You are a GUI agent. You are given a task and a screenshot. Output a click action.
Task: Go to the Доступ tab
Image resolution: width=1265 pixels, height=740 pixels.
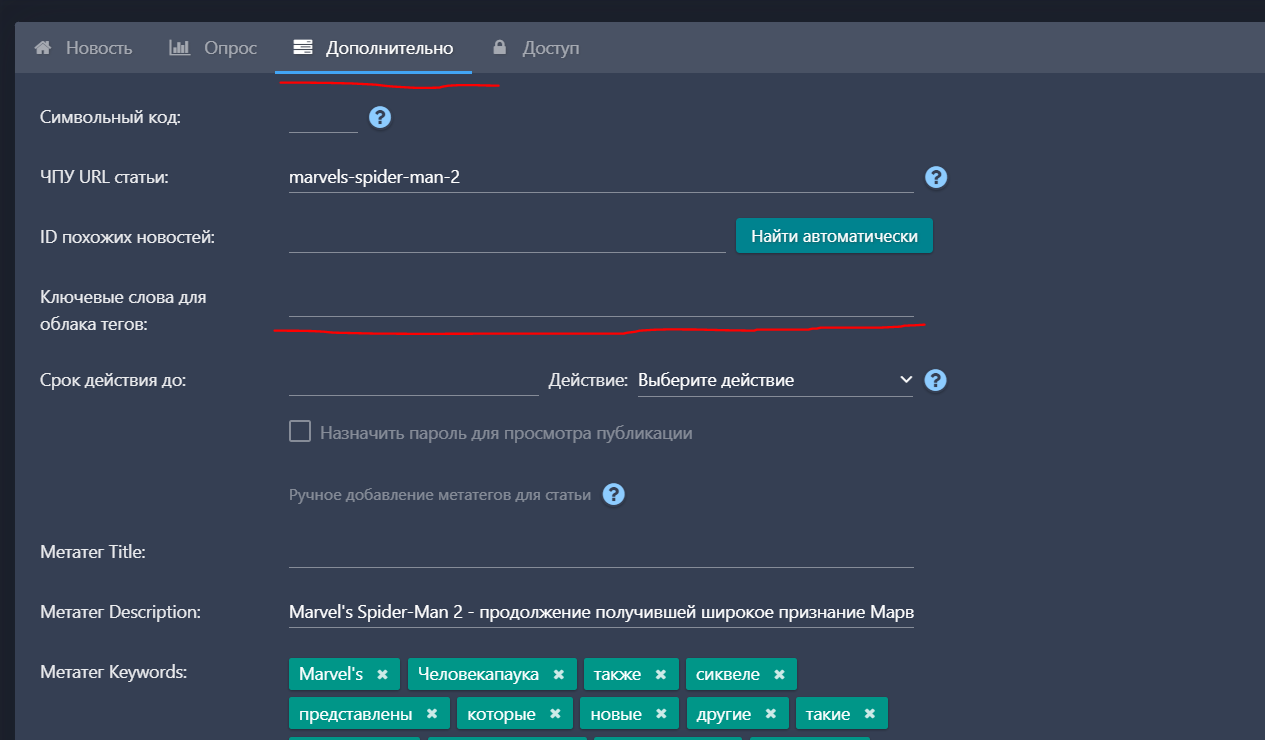[x=536, y=48]
